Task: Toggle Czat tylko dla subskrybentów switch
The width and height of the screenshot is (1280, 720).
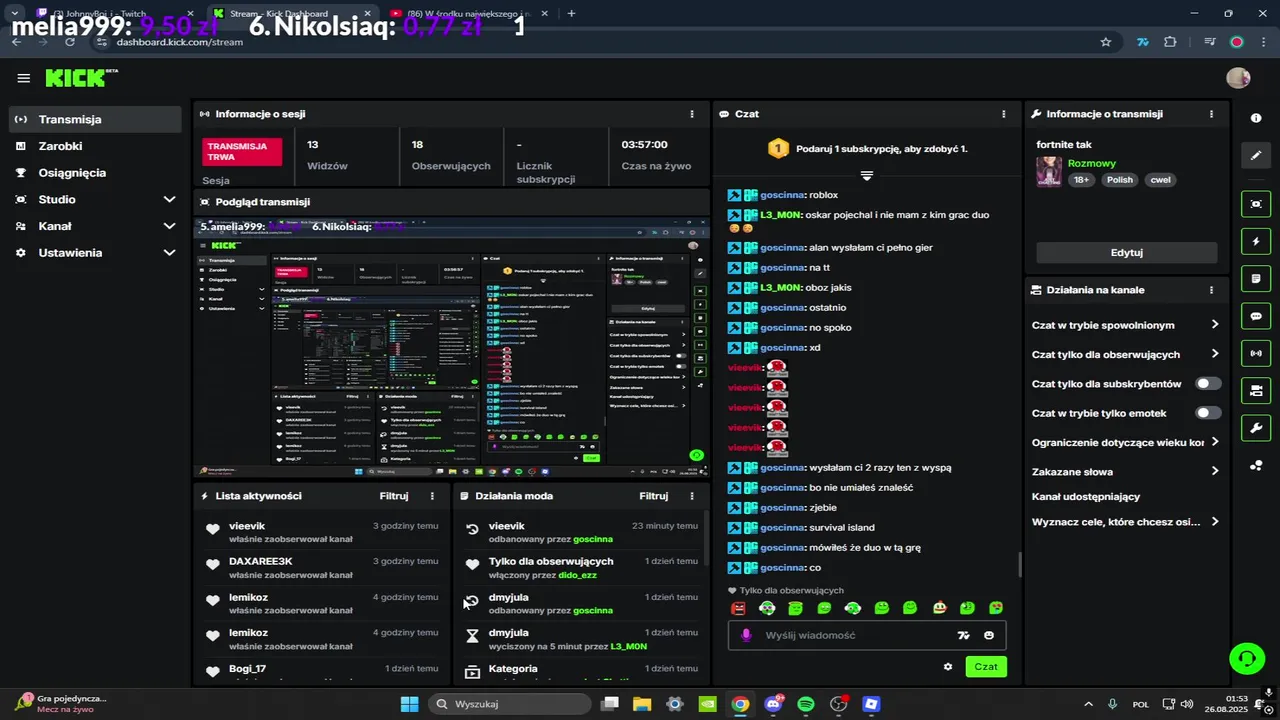Action: click(1208, 384)
